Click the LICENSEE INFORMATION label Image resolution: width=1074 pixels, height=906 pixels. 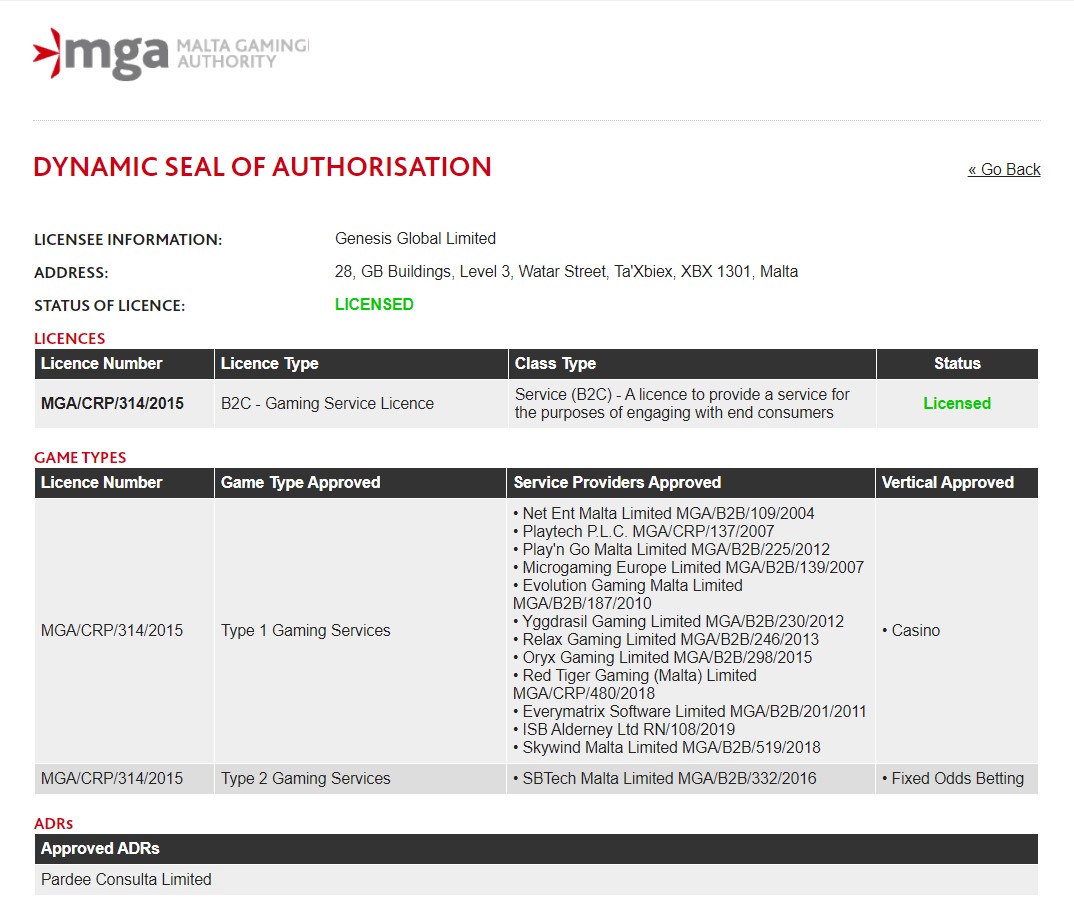[x=128, y=240]
